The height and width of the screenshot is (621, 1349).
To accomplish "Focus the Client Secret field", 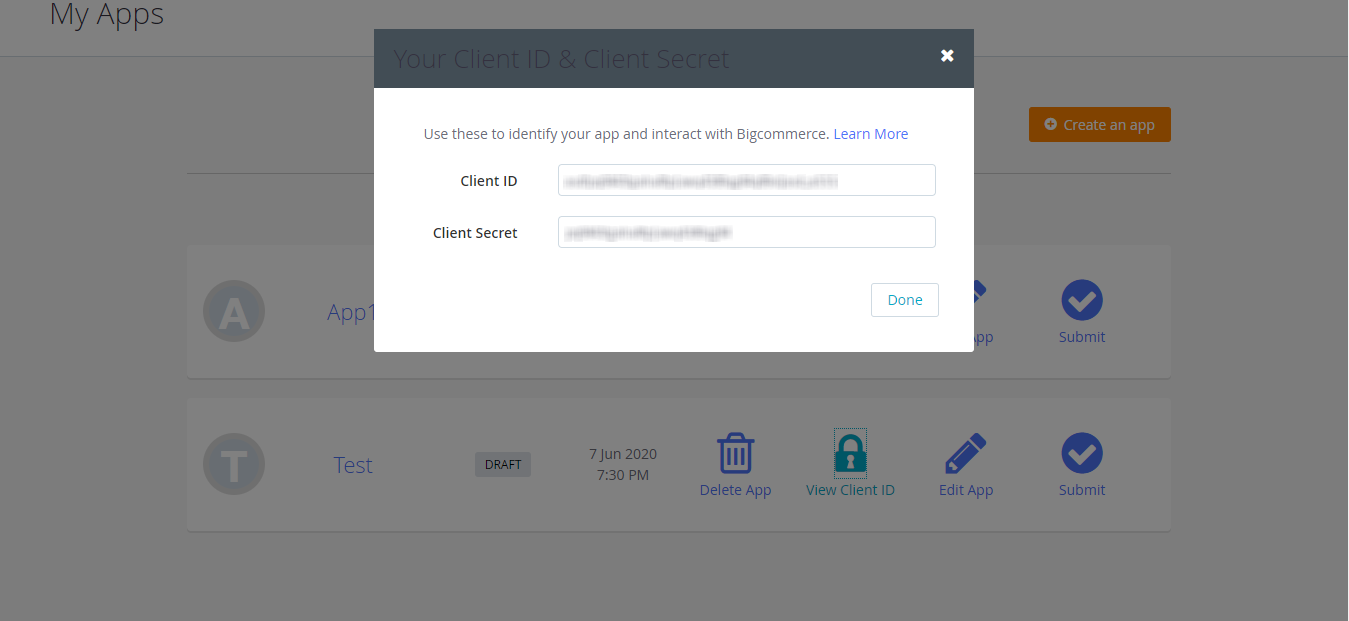I will (746, 233).
